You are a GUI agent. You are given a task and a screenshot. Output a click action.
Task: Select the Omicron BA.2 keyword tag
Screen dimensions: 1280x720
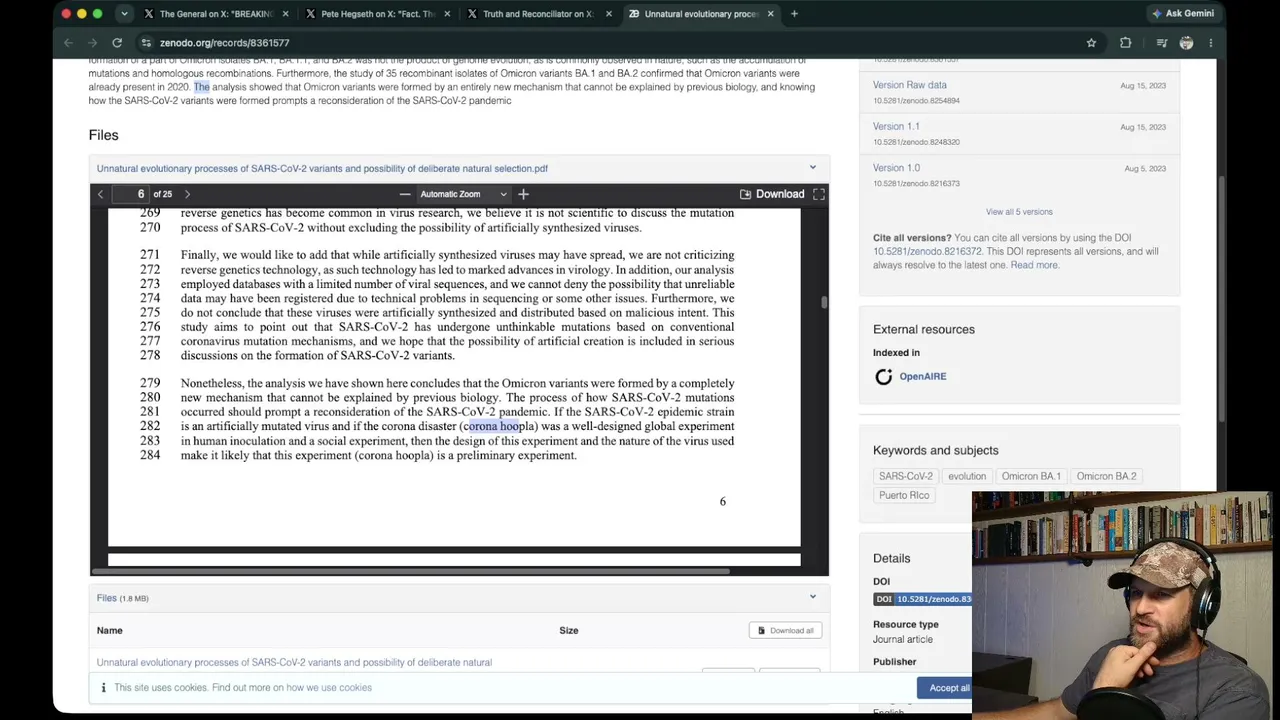[1106, 476]
